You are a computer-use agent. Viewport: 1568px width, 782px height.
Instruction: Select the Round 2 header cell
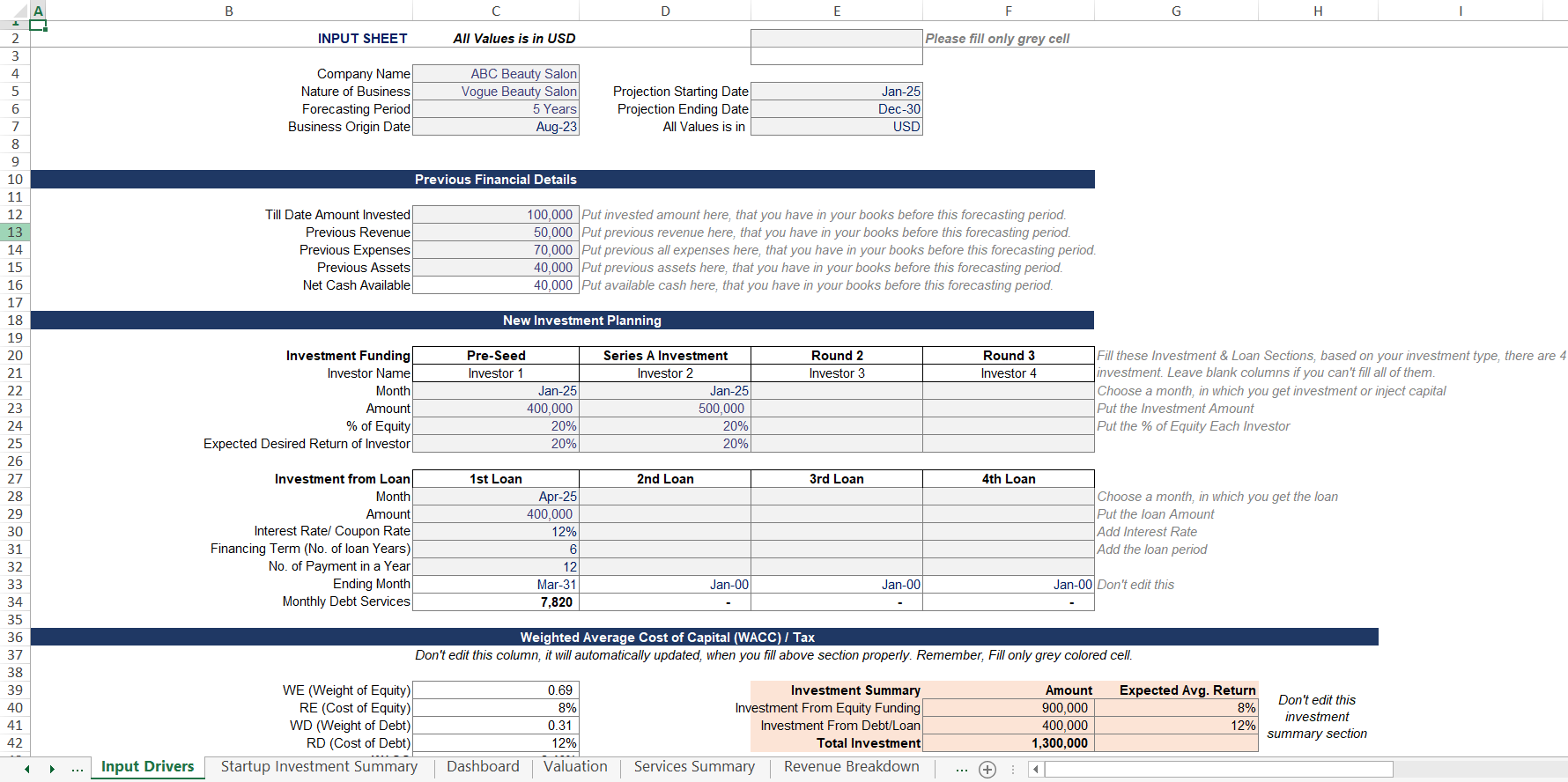pos(837,356)
